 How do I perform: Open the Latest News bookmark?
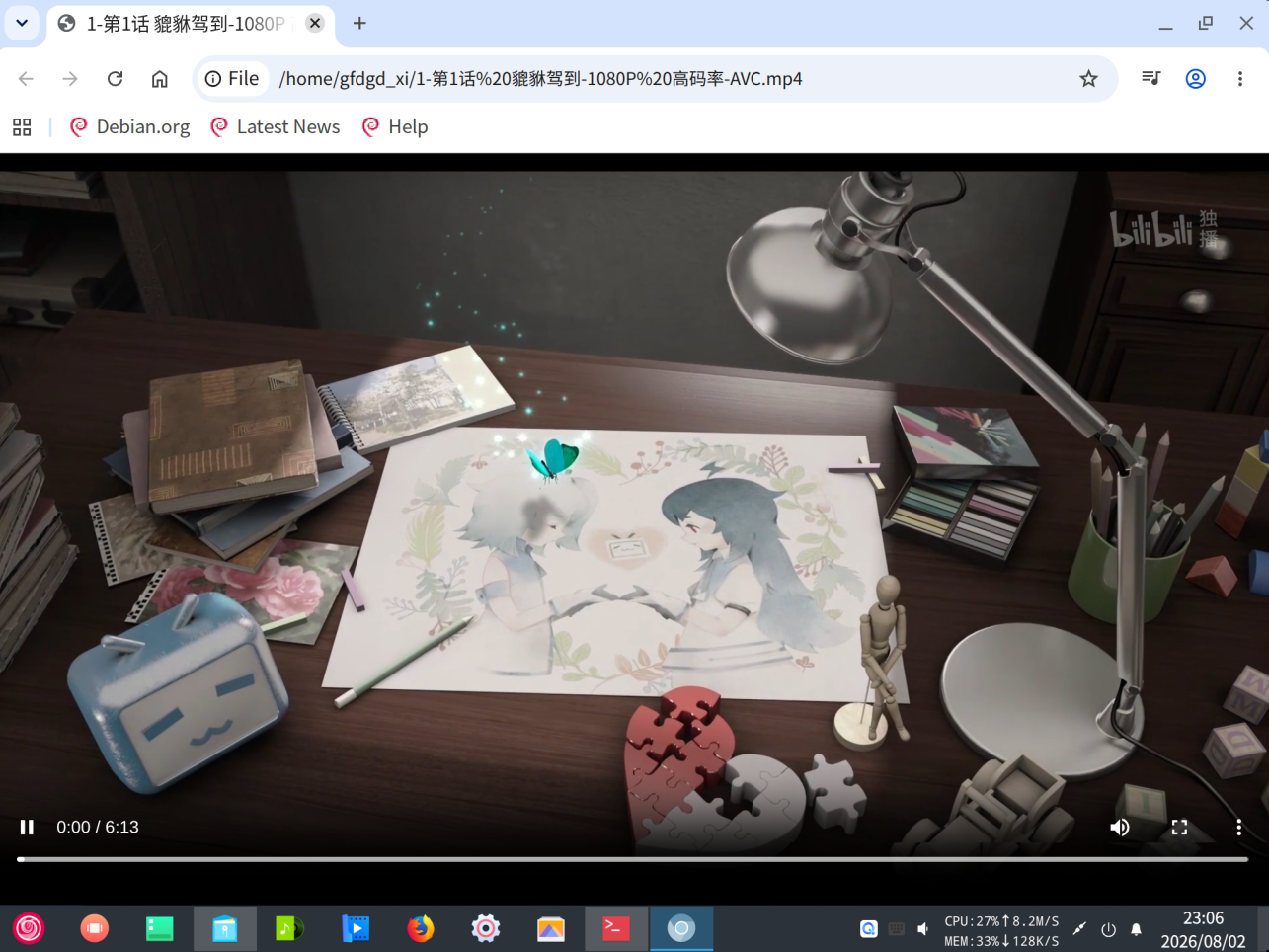click(276, 127)
